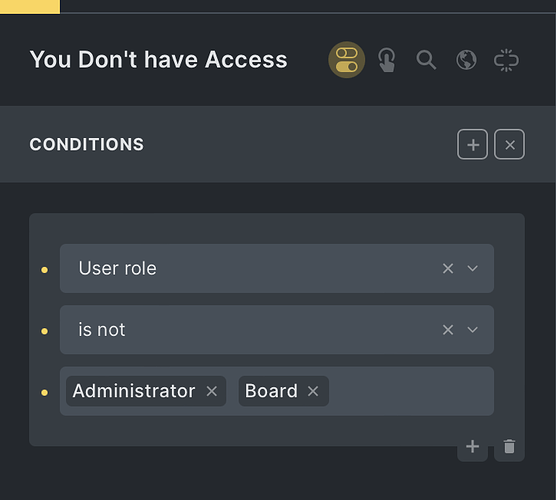The image size is (556, 500).
Task: Add a new condition set with plus
Action: click(473, 144)
